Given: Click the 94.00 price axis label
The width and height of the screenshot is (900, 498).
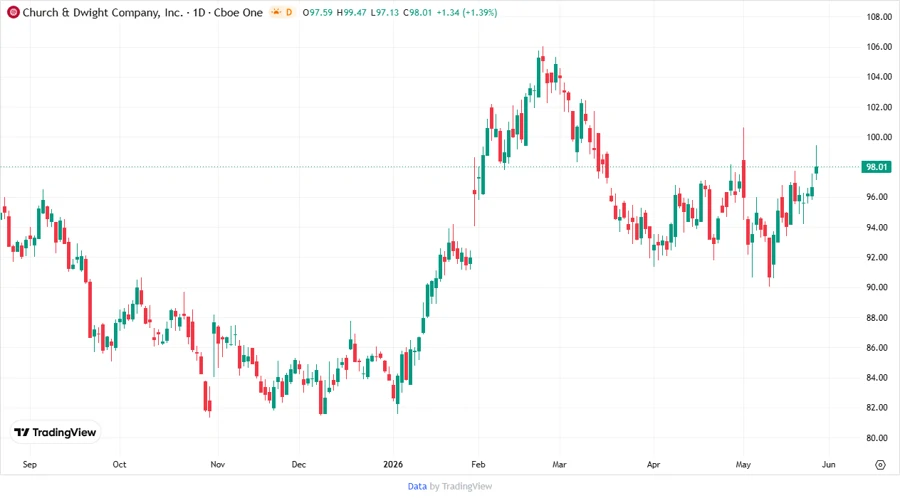Looking at the screenshot, I should tap(879, 227).
